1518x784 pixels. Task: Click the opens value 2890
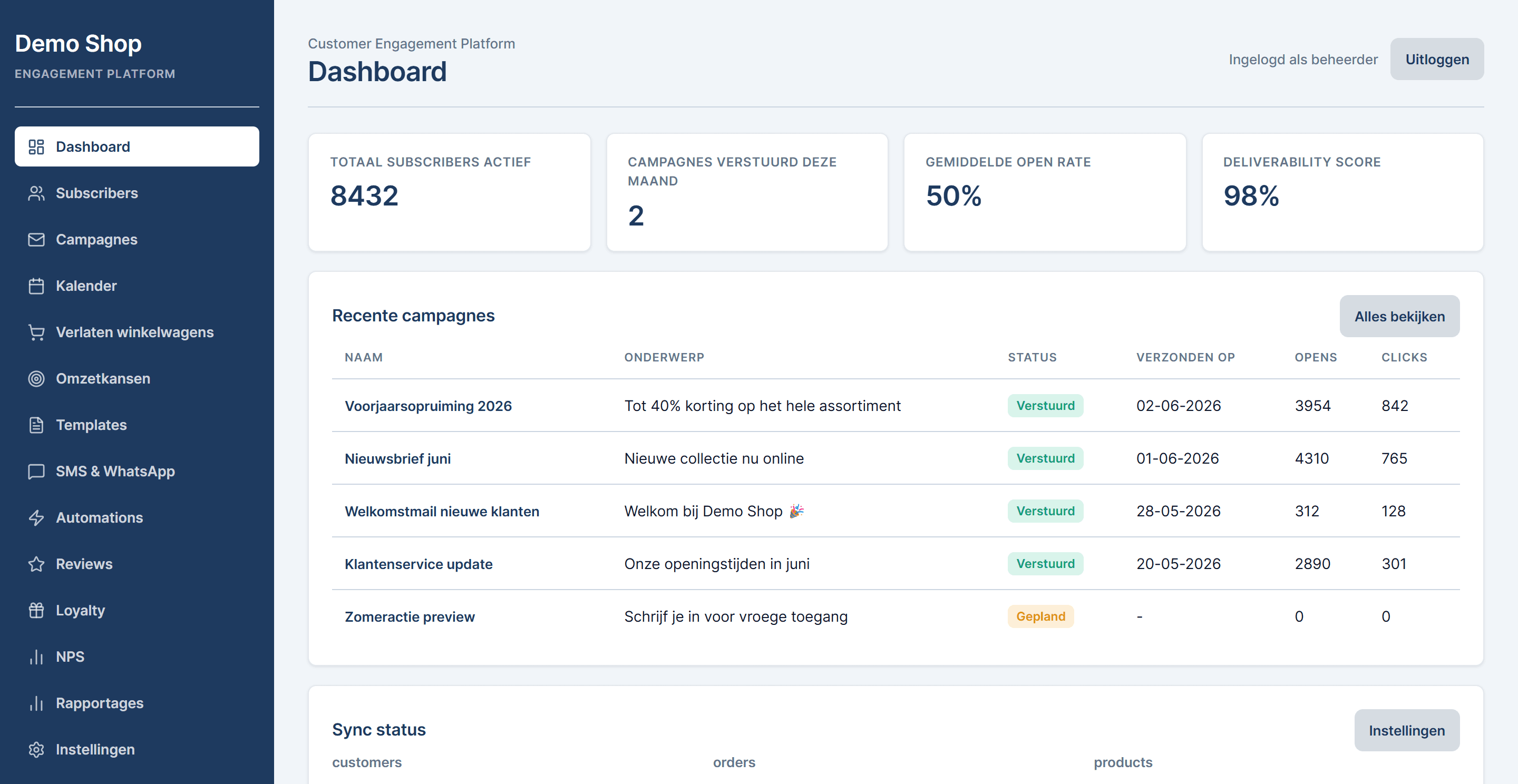pos(1312,564)
